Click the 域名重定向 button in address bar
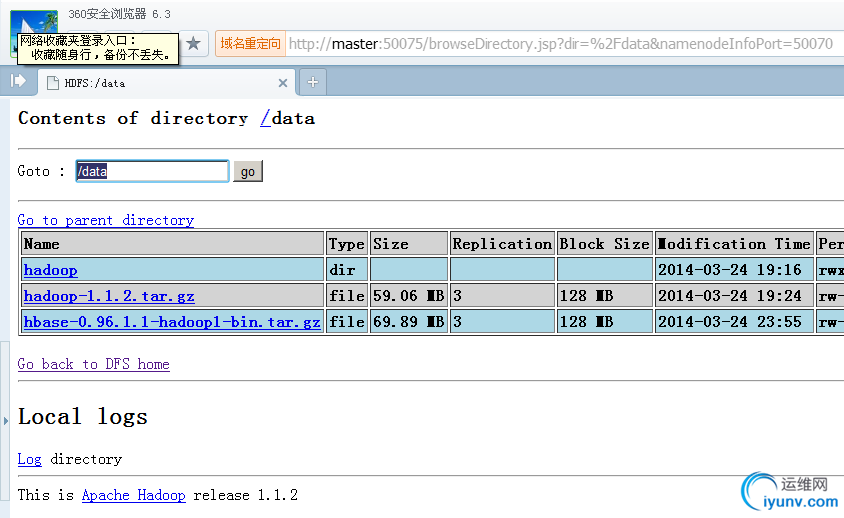Viewport: 844px width, 518px height. [250, 44]
